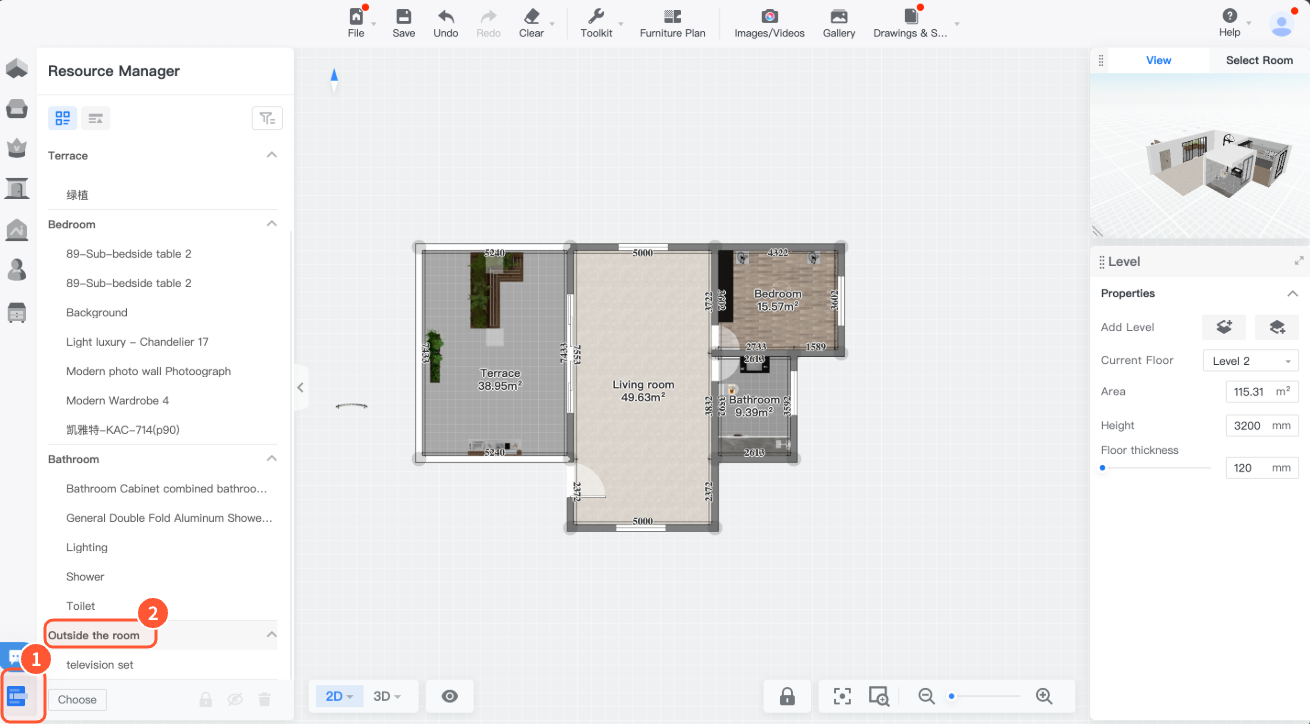Click the Redo button
This screenshot has height=724, width=1310.
click(489, 22)
